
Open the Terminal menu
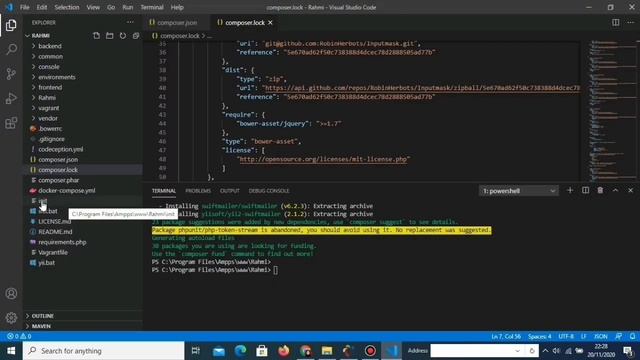point(151,7)
